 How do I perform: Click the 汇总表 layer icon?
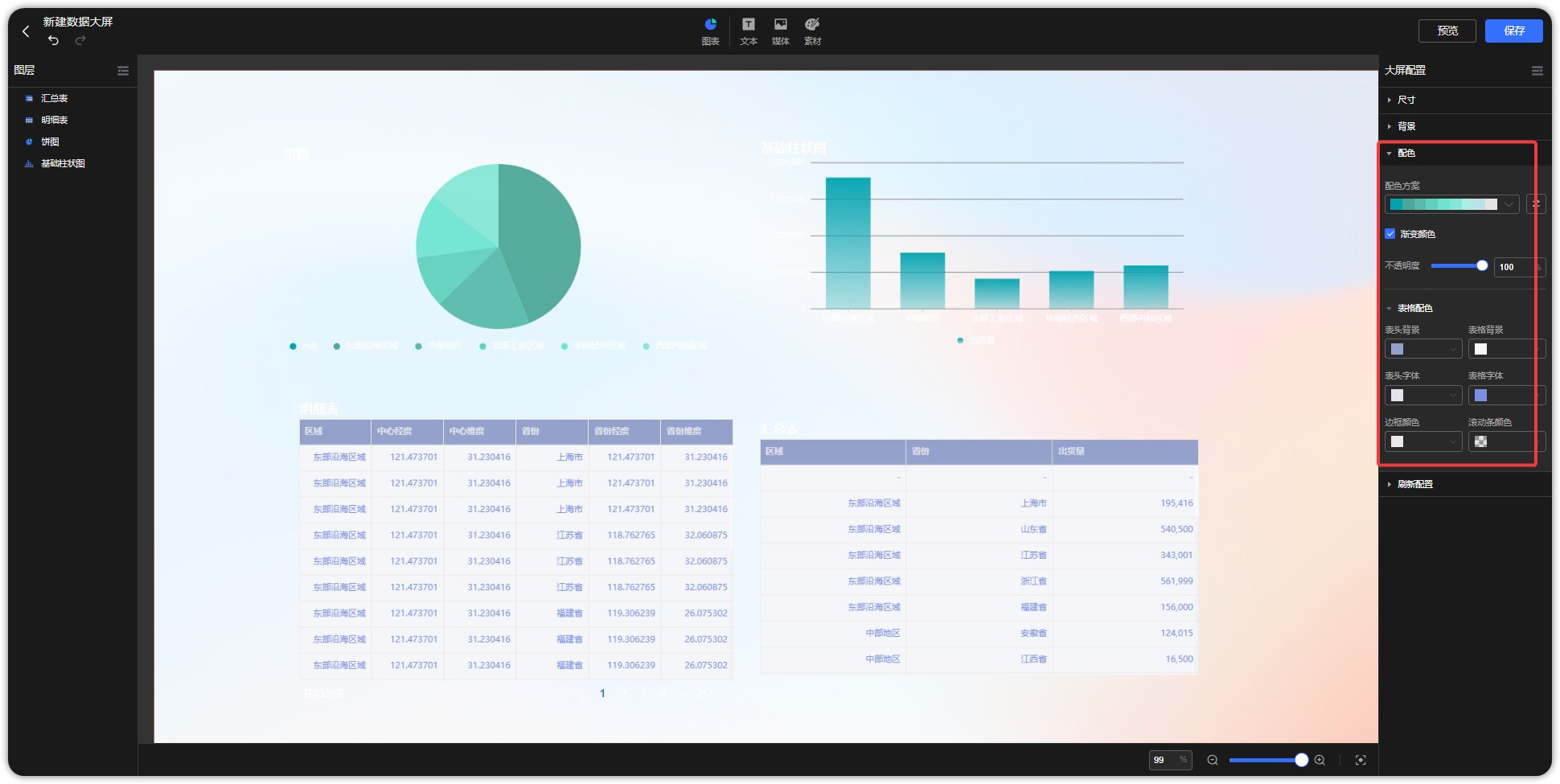click(29, 98)
